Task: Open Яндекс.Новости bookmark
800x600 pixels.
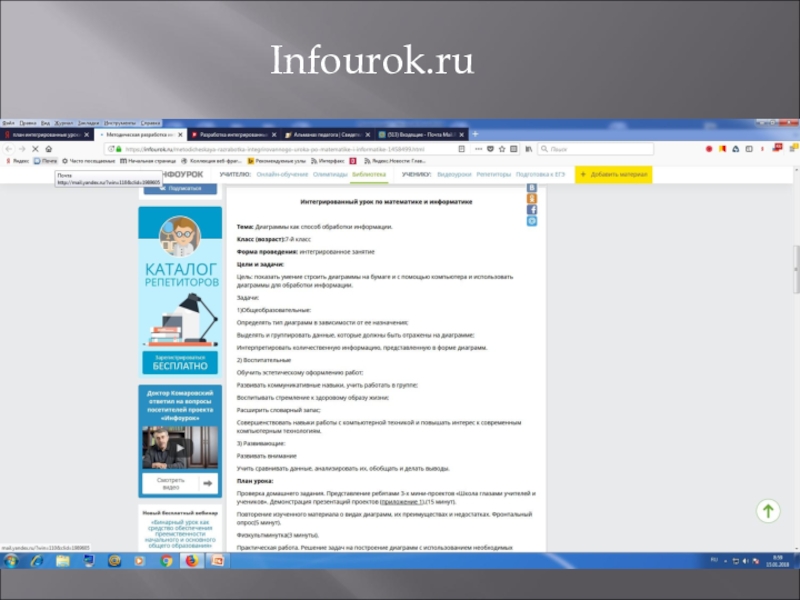Action: pyautogui.click(x=394, y=161)
